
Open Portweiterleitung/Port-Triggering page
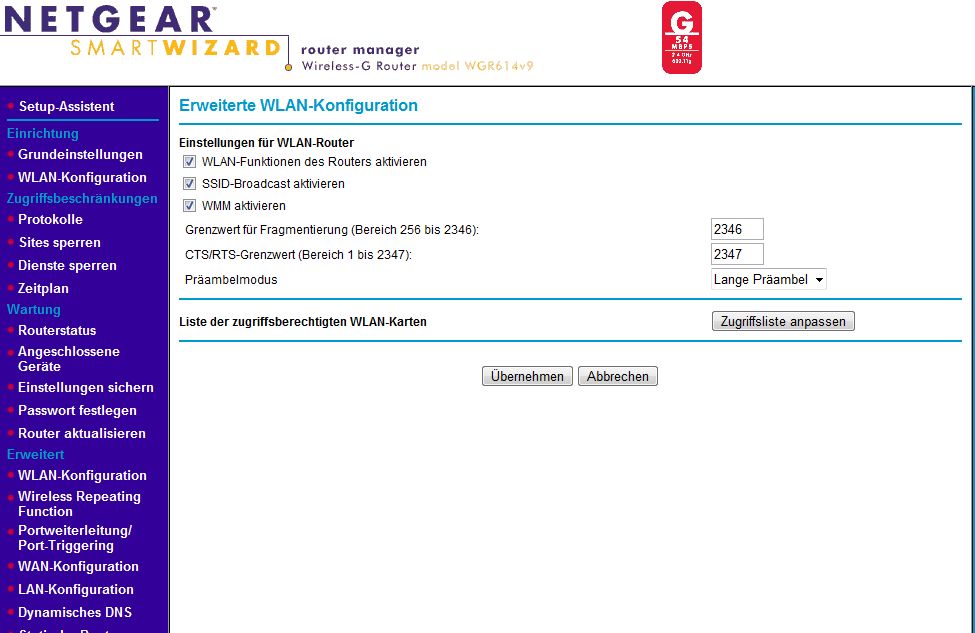pos(75,538)
